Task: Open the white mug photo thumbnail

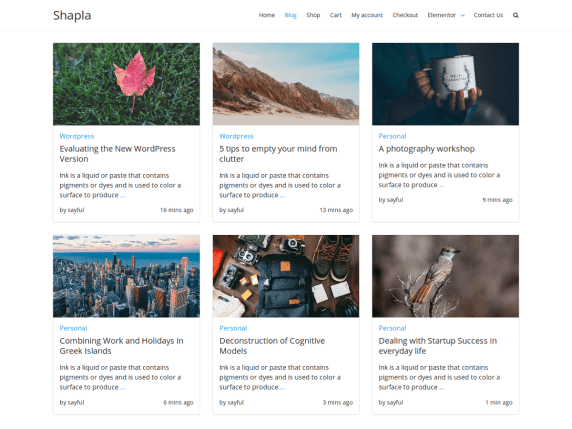Action: tap(445, 84)
